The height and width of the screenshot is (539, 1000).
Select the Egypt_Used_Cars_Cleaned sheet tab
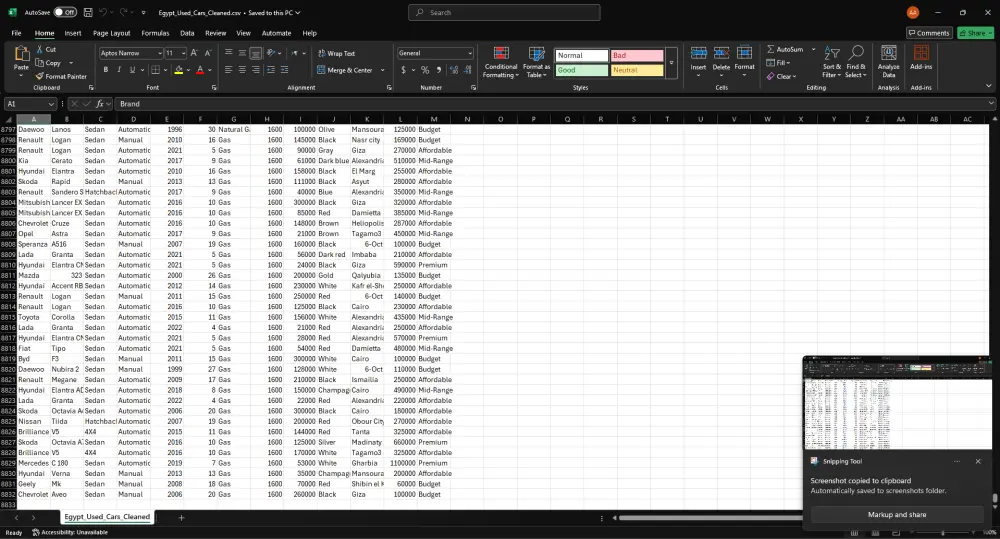pyautogui.click(x=107, y=517)
